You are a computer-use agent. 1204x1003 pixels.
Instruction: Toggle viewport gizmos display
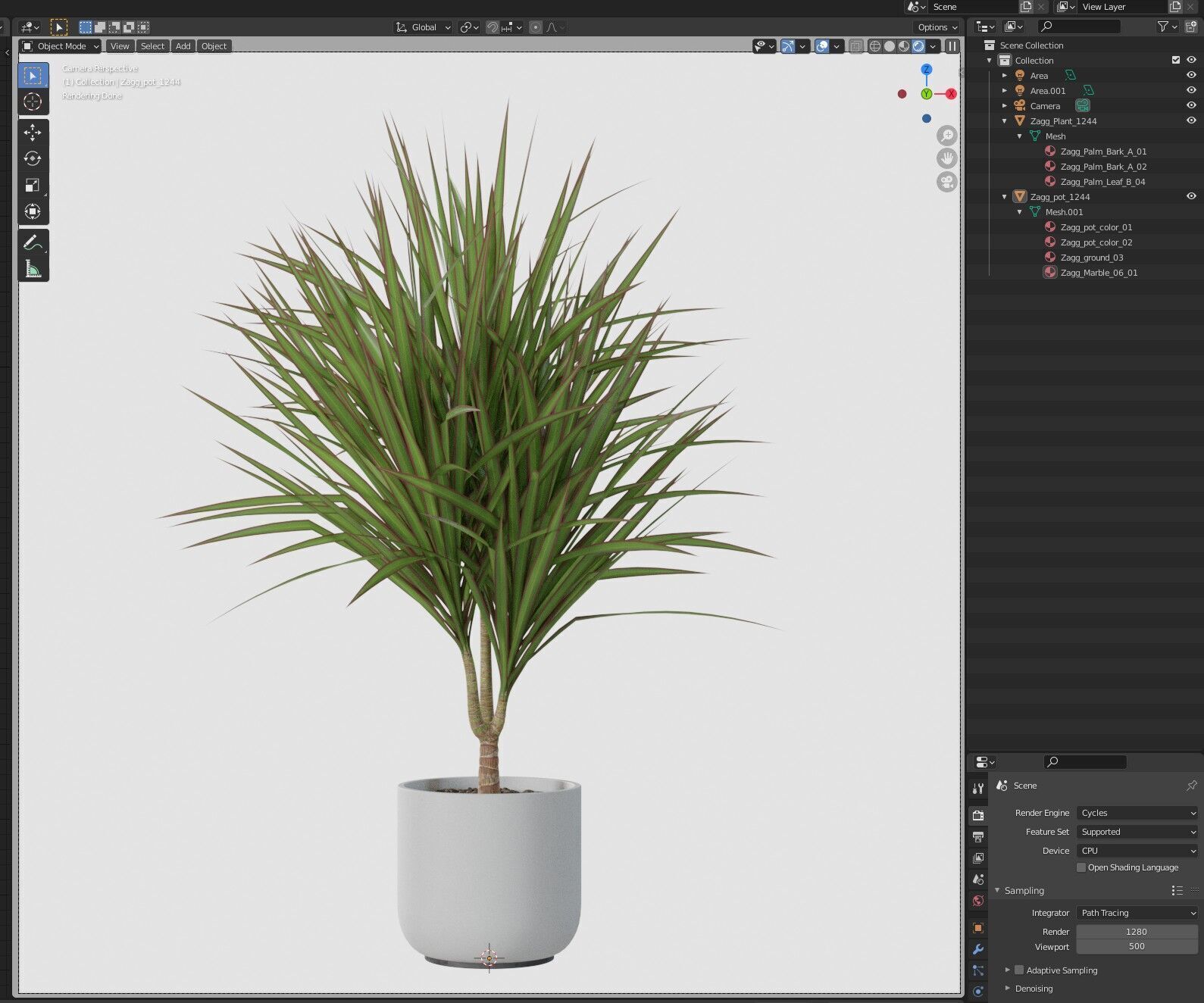[x=788, y=46]
